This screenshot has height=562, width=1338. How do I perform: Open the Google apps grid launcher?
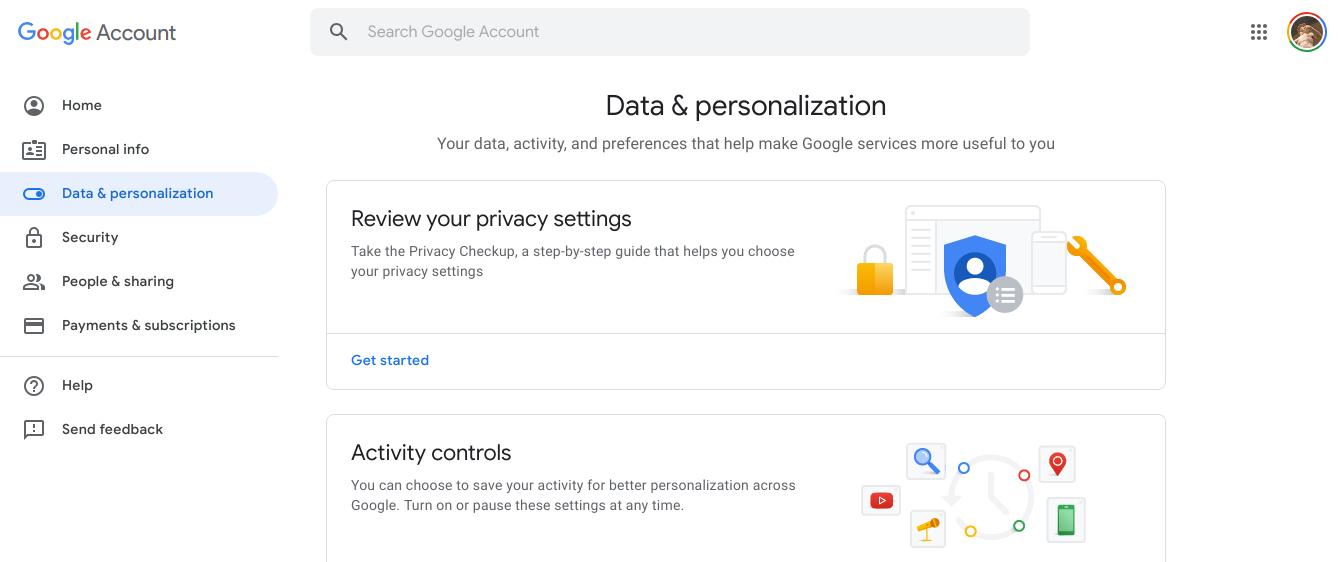pyautogui.click(x=1259, y=32)
